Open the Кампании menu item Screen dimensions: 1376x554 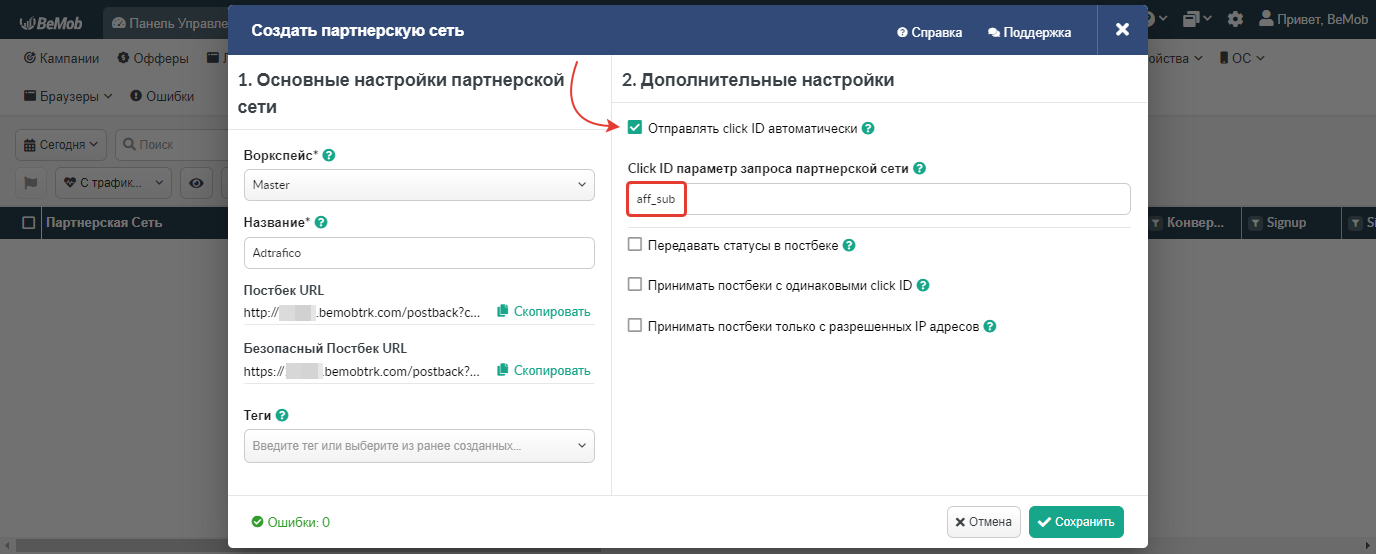pyautogui.click(x=61, y=58)
